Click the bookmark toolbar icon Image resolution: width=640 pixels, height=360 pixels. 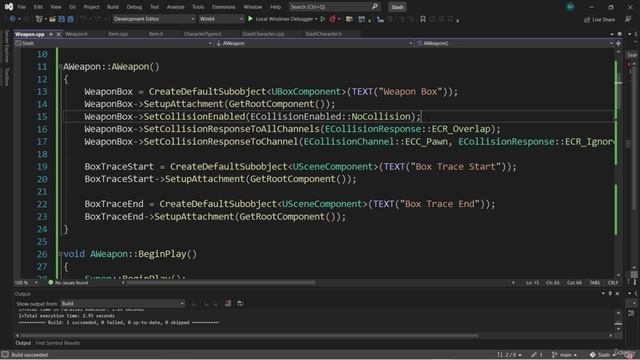click(423, 19)
